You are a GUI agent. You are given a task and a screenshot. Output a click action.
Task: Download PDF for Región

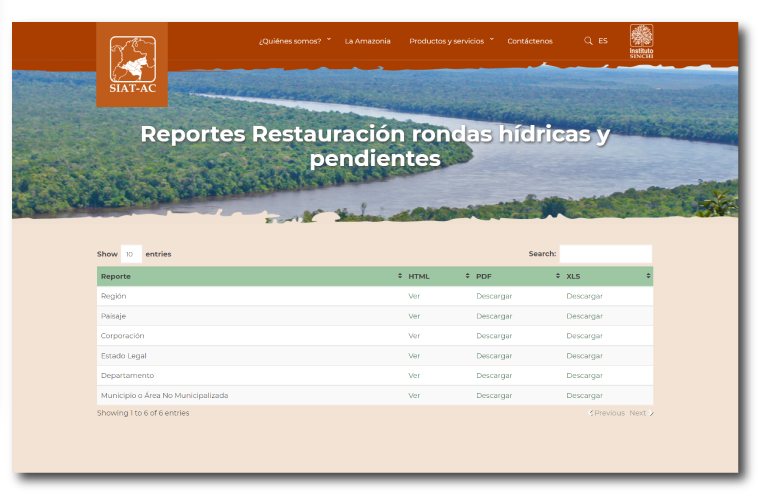point(494,296)
